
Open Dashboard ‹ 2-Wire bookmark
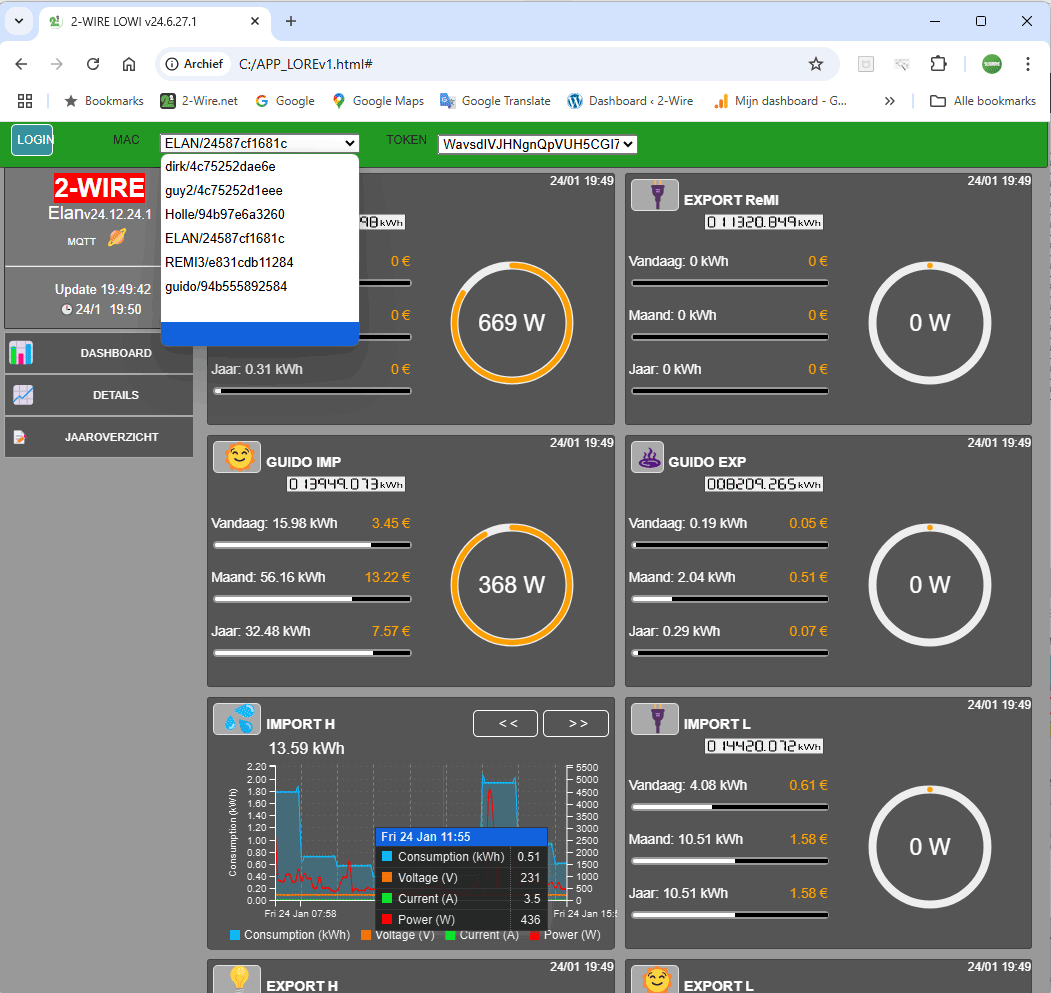click(630, 101)
